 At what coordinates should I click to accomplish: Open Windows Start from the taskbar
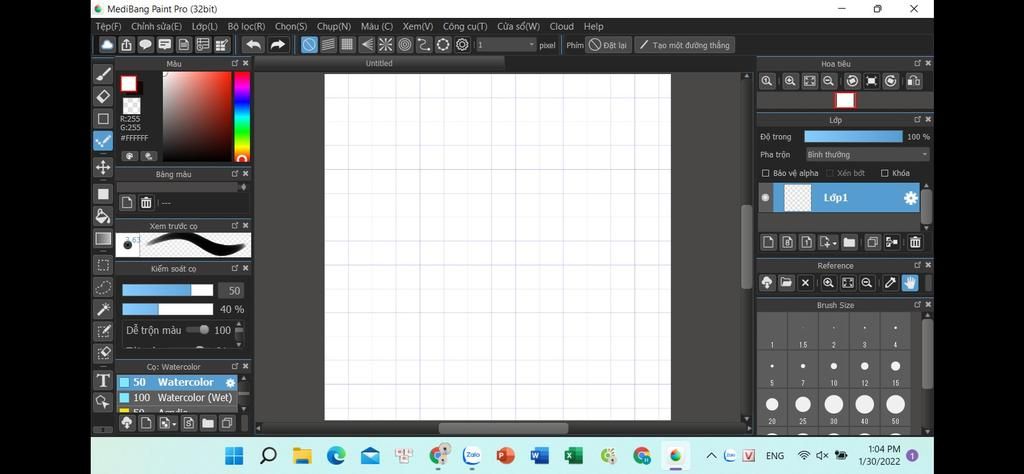(234, 456)
